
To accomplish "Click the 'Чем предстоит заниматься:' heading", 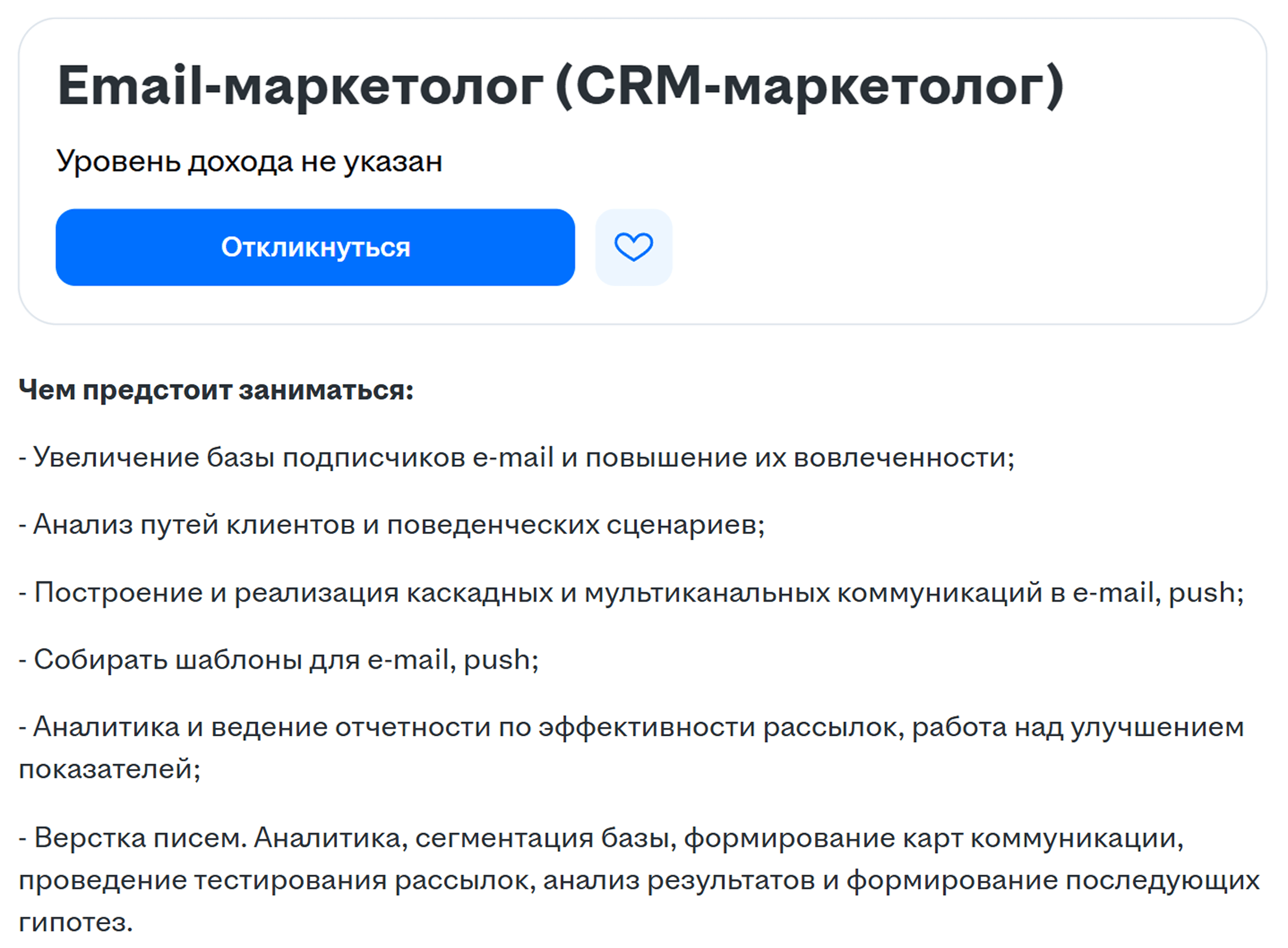I will 217,390.
